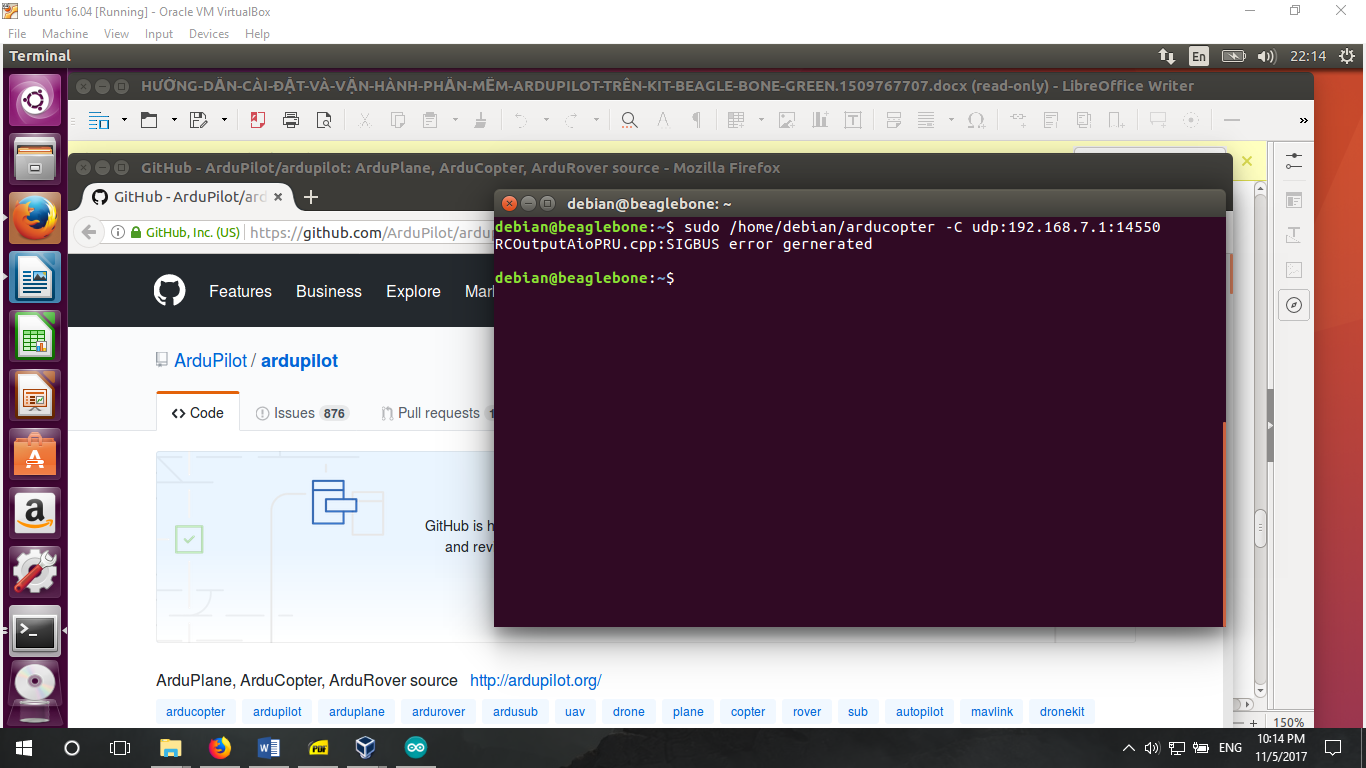Click the GitHub octocat logo
This screenshot has height=768, width=1366.
click(x=169, y=291)
